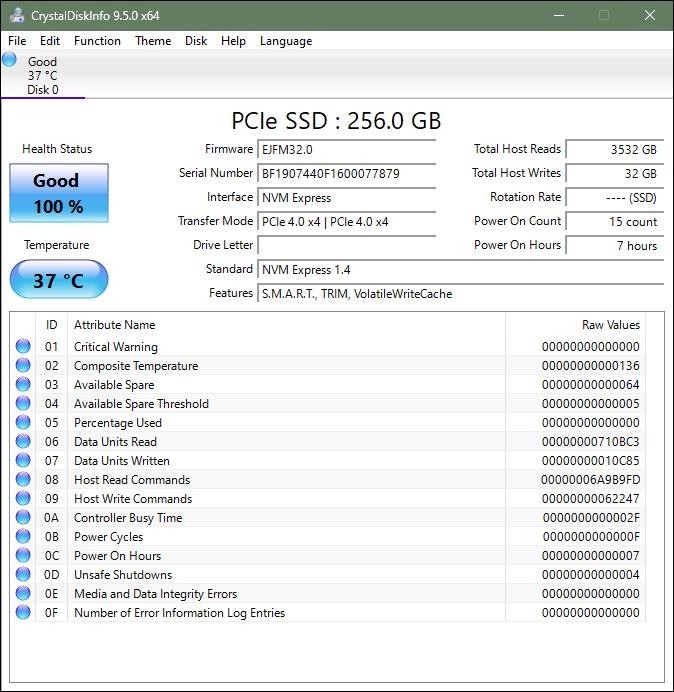Open the Edit menu
674x692 pixels.
[49, 41]
